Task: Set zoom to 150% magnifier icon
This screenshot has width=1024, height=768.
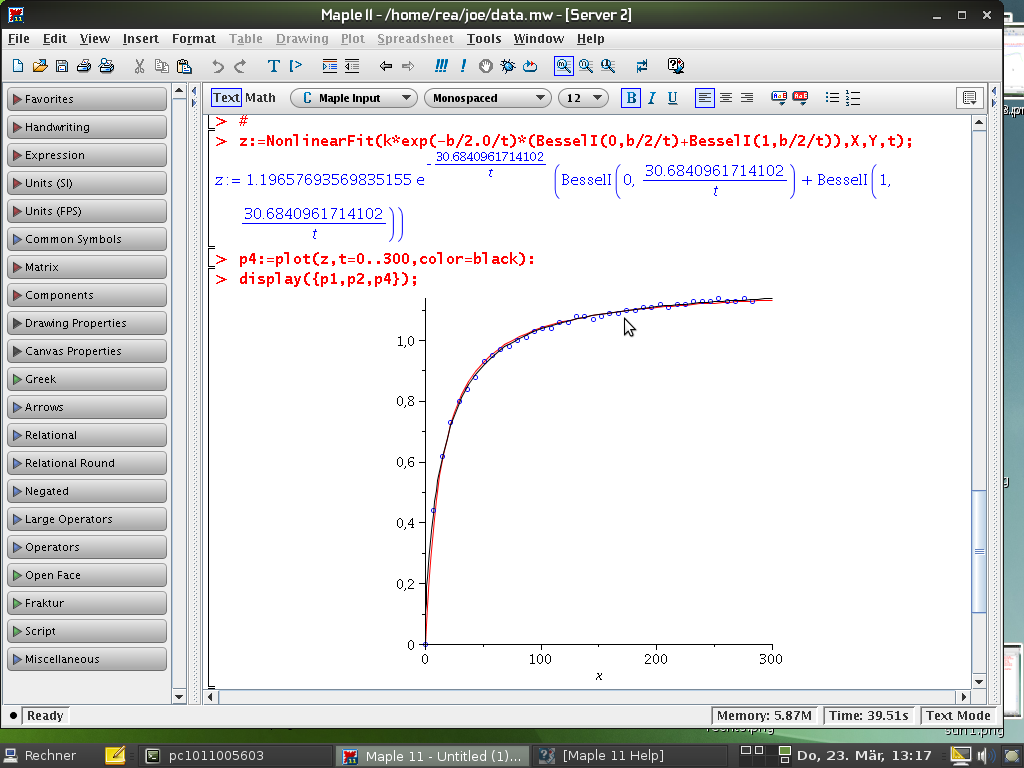Action: (x=586, y=66)
